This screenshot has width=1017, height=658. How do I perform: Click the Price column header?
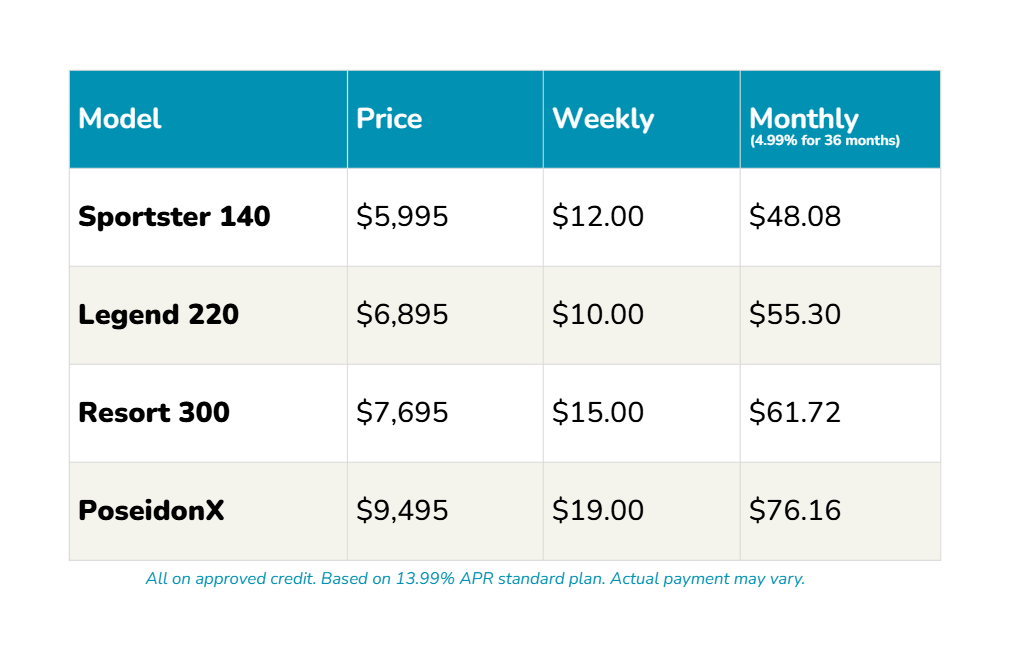click(x=389, y=119)
